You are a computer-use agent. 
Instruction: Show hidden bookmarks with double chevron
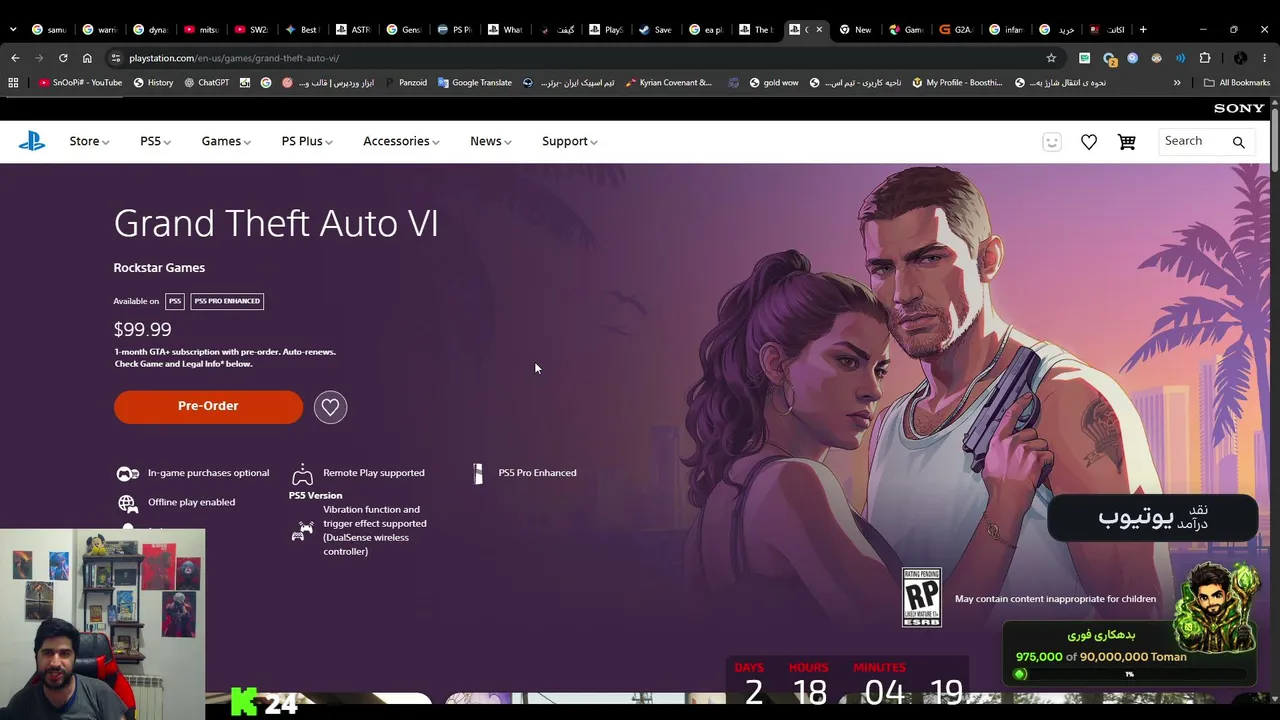pos(1177,83)
